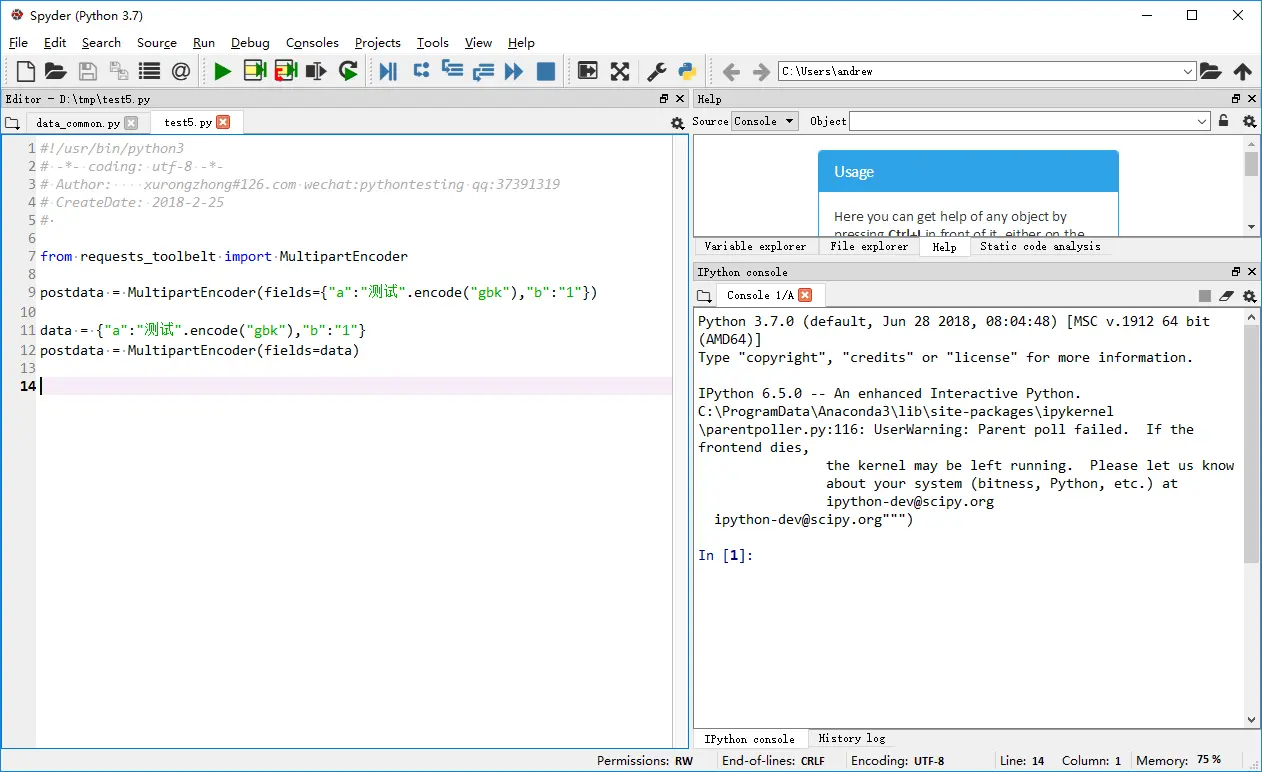The image size is (1262, 772).
Task: Toggle the Help pane lock icon
Action: pyautogui.click(x=1223, y=121)
